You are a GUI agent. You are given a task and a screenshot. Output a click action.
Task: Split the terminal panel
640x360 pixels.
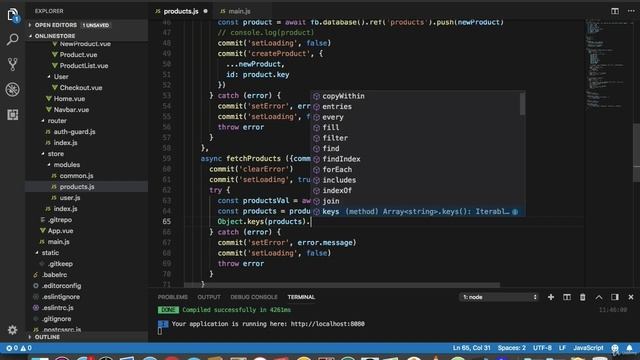coord(567,297)
